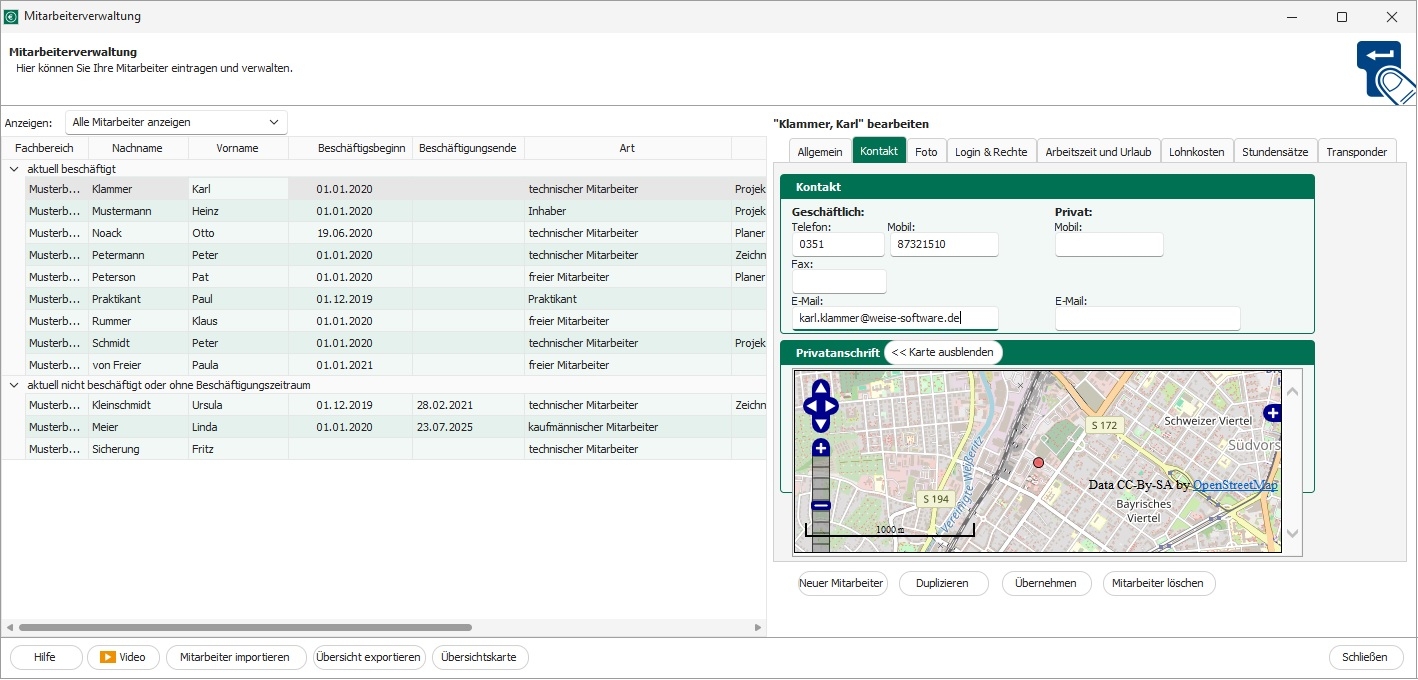
Task: Pan the map down with arrow
Action: click(821, 424)
